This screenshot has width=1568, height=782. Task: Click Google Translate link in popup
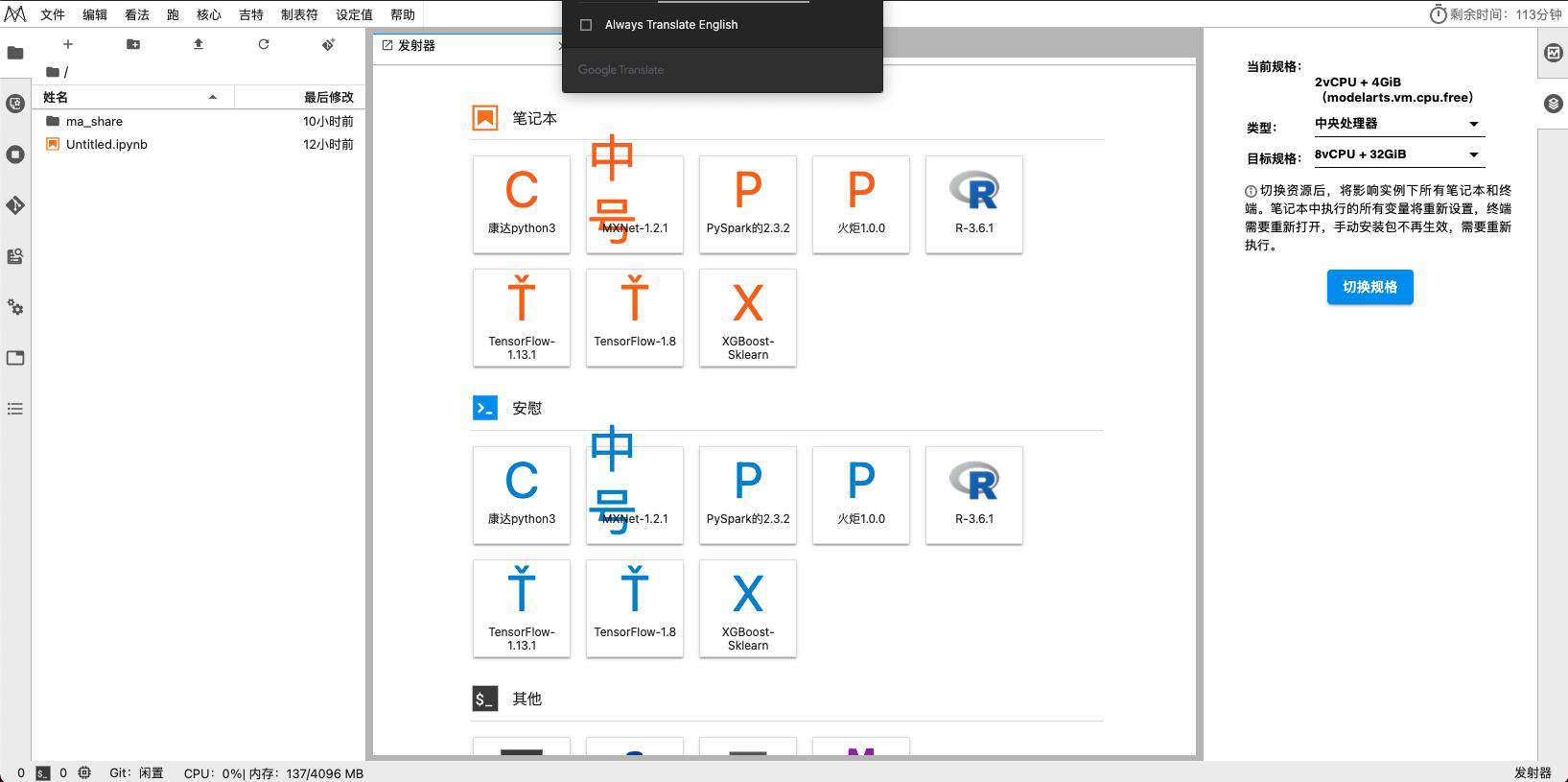[x=620, y=70]
